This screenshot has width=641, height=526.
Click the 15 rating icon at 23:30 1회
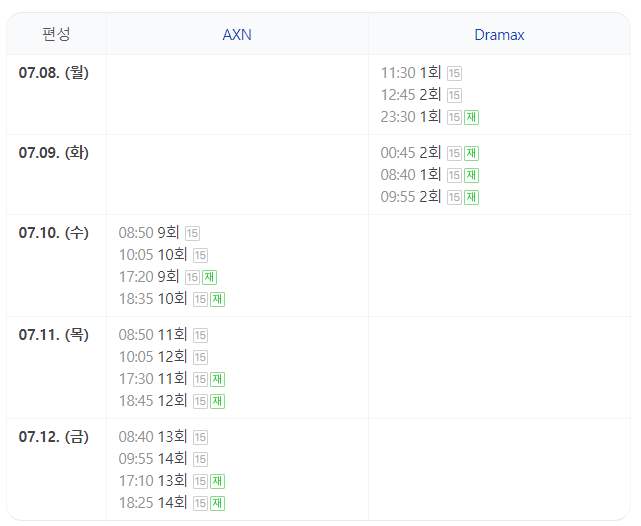coord(454,118)
